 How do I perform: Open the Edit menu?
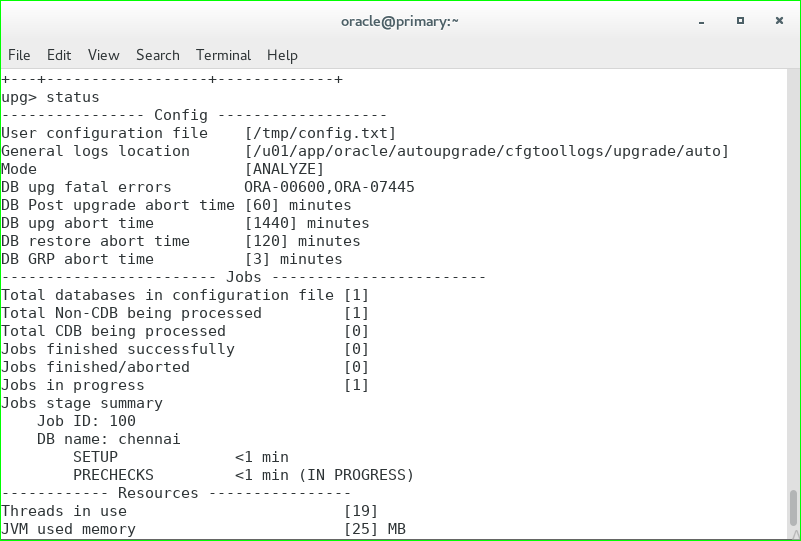[x=59, y=55]
